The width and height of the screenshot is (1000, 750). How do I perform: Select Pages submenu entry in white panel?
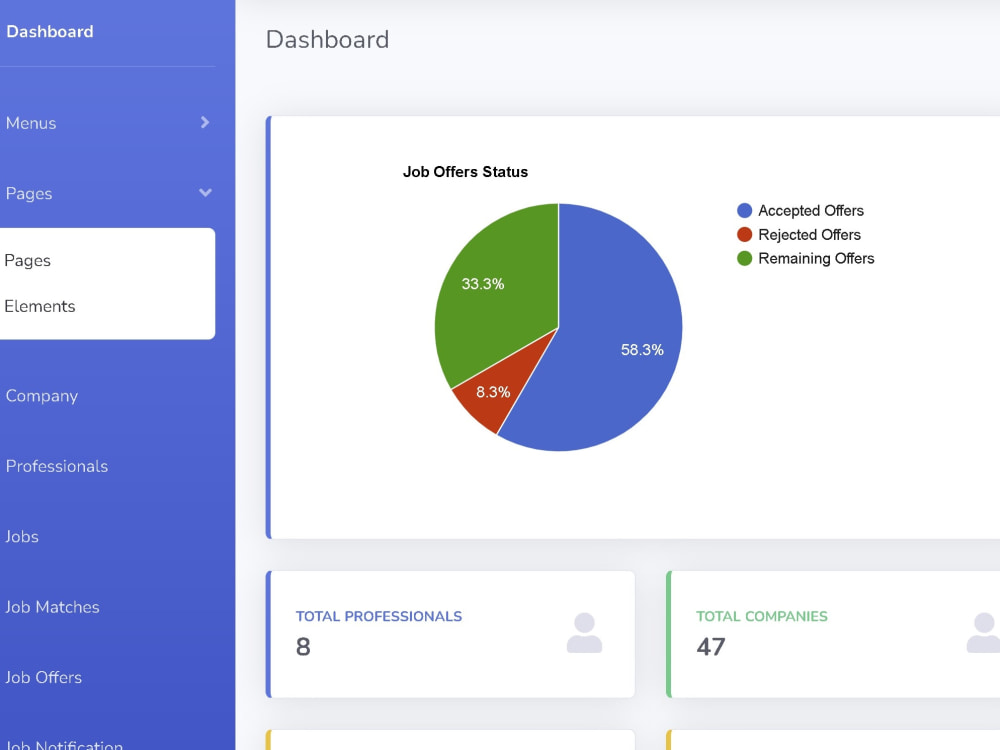point(27,260)
